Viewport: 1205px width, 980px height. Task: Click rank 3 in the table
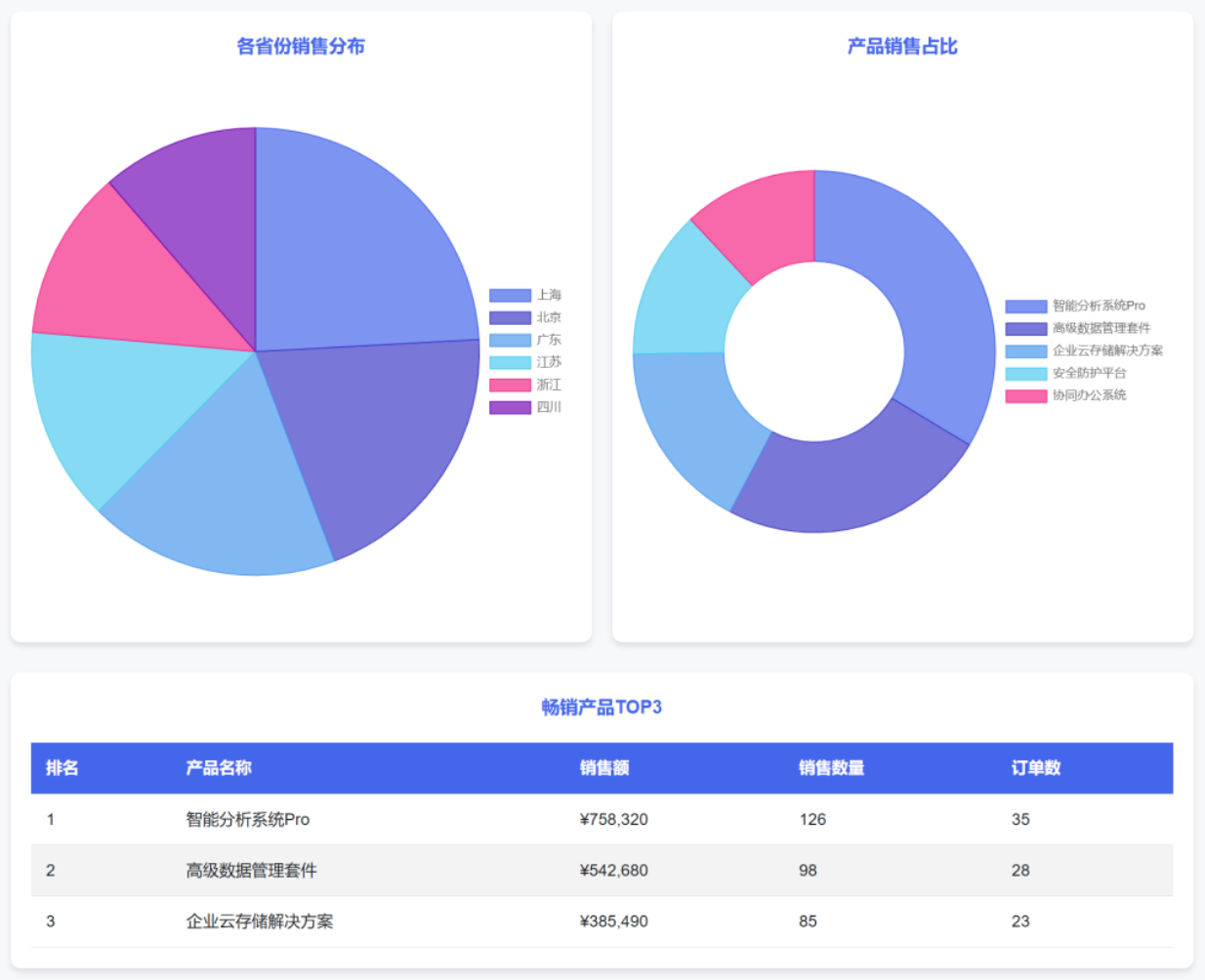pyautogui.click(x=51, y=921)
